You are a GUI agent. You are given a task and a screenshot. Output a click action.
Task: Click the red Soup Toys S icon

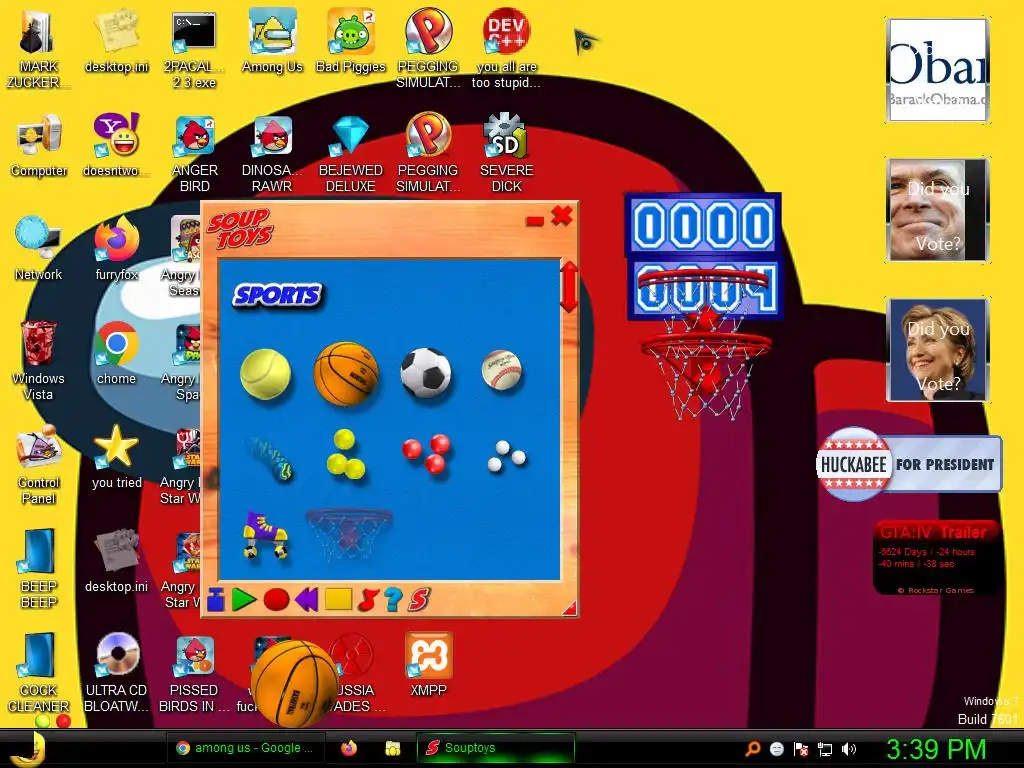(419, 600)
